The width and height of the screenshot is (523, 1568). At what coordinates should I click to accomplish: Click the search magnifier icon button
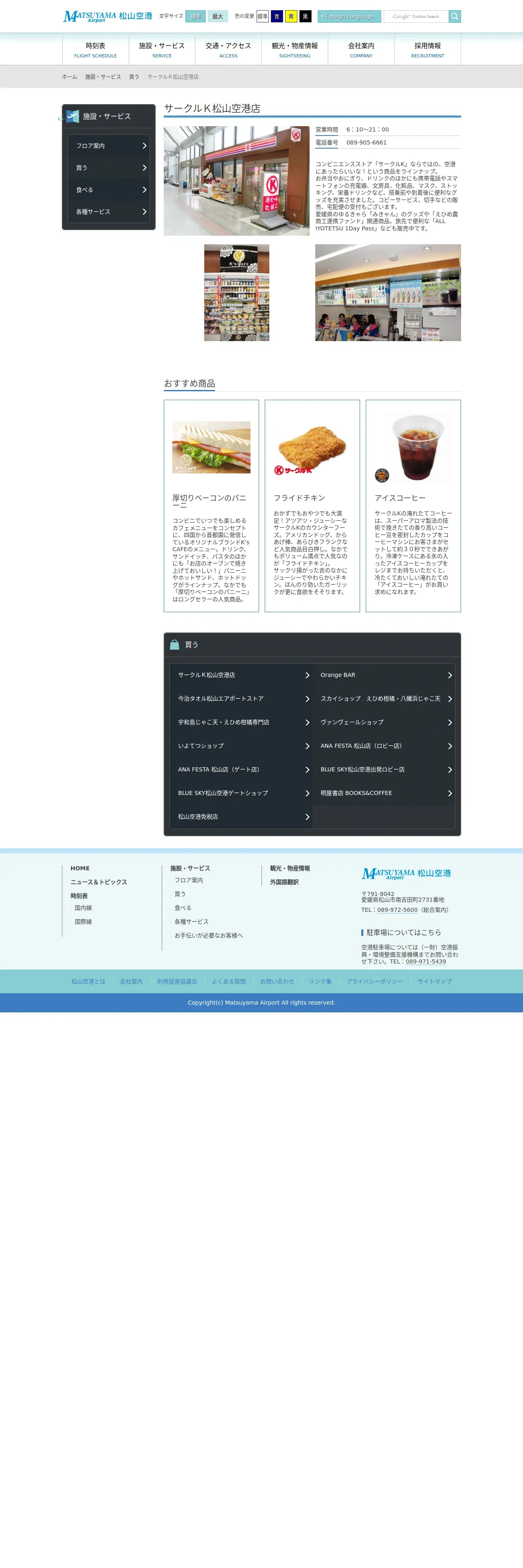point(454,16)
